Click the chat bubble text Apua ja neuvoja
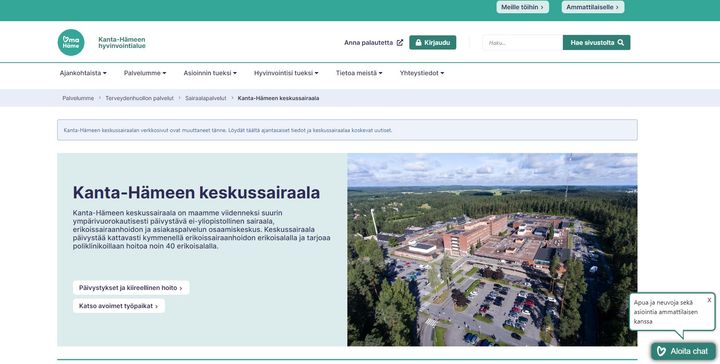This screenshot has height=364, width=720. 666,312
